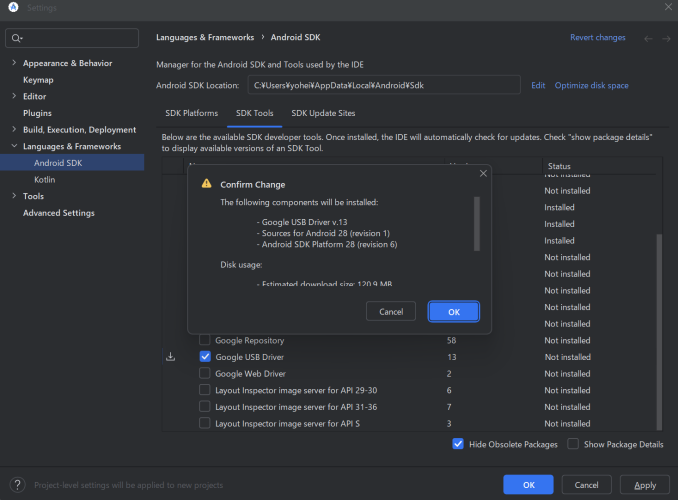Expand Build, Execution, Deployment section
The image size is (678, 500).
tap(14, 129)
